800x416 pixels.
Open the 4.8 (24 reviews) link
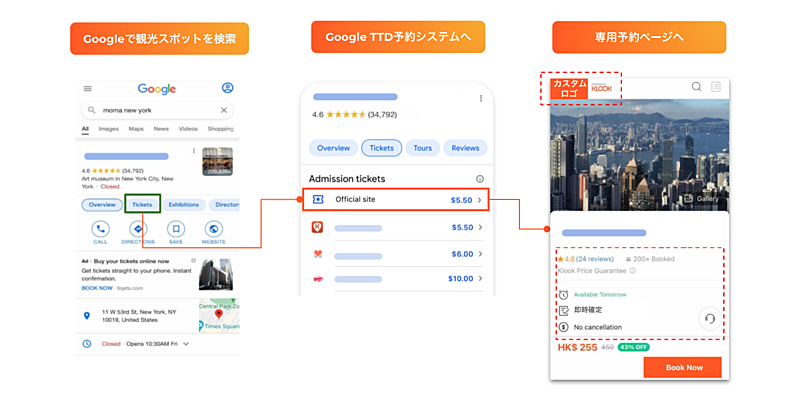pos(586,259)
